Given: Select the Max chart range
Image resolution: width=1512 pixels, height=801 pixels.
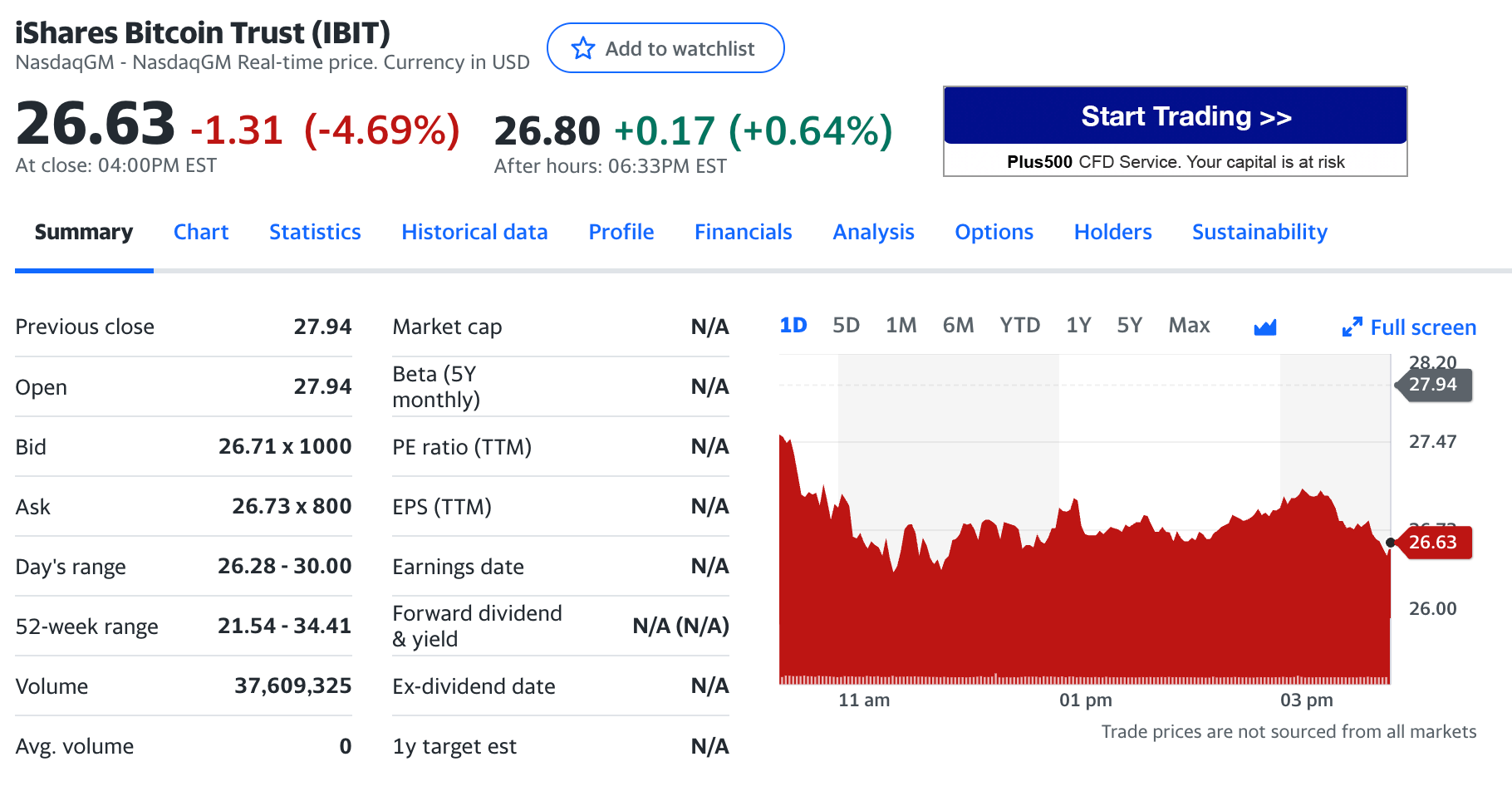Looking at the screenshot, I should click(1189, 325).
